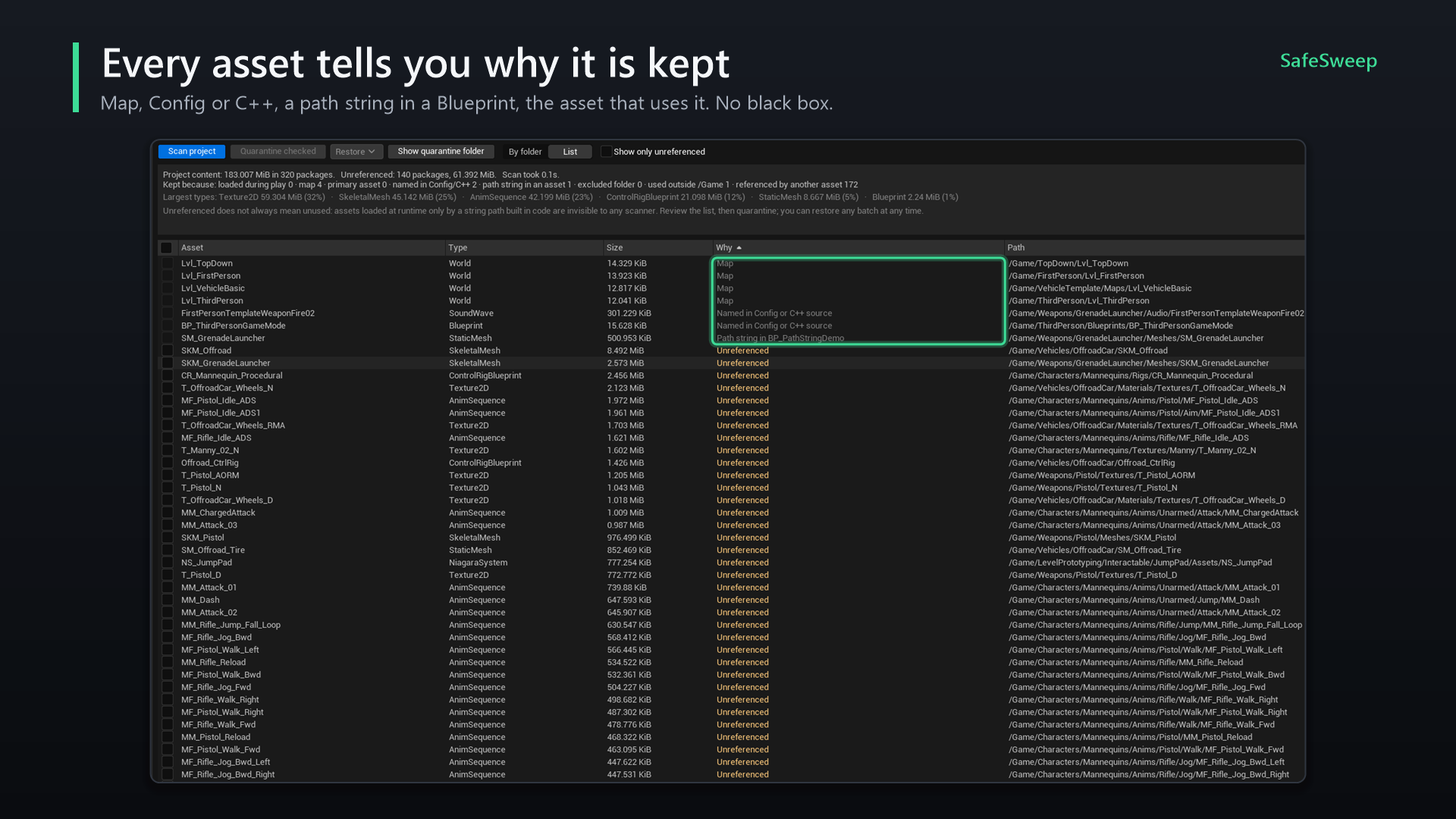Click the T_Manny_02_N asset name

pos(210,450)
